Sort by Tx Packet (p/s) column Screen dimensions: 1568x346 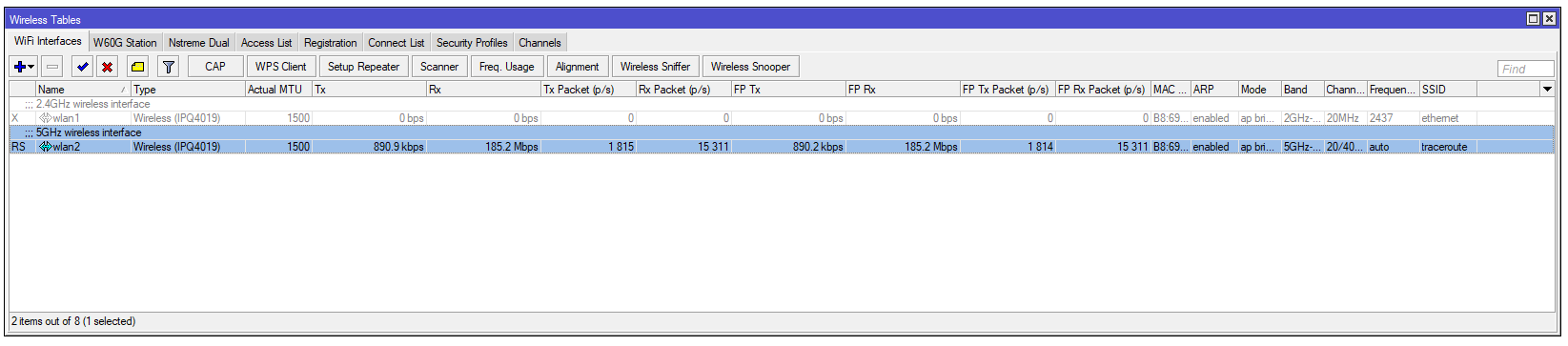click(x=588, y=90)
